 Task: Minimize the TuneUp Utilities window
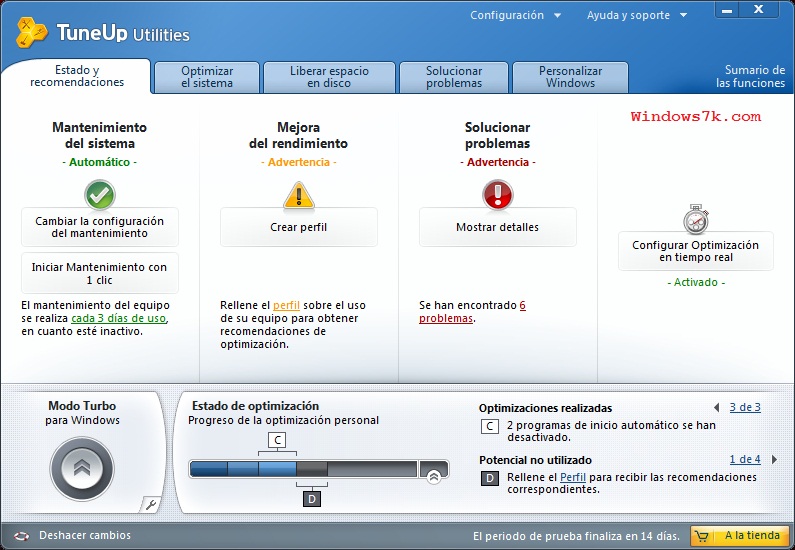[x=727, y=10]
